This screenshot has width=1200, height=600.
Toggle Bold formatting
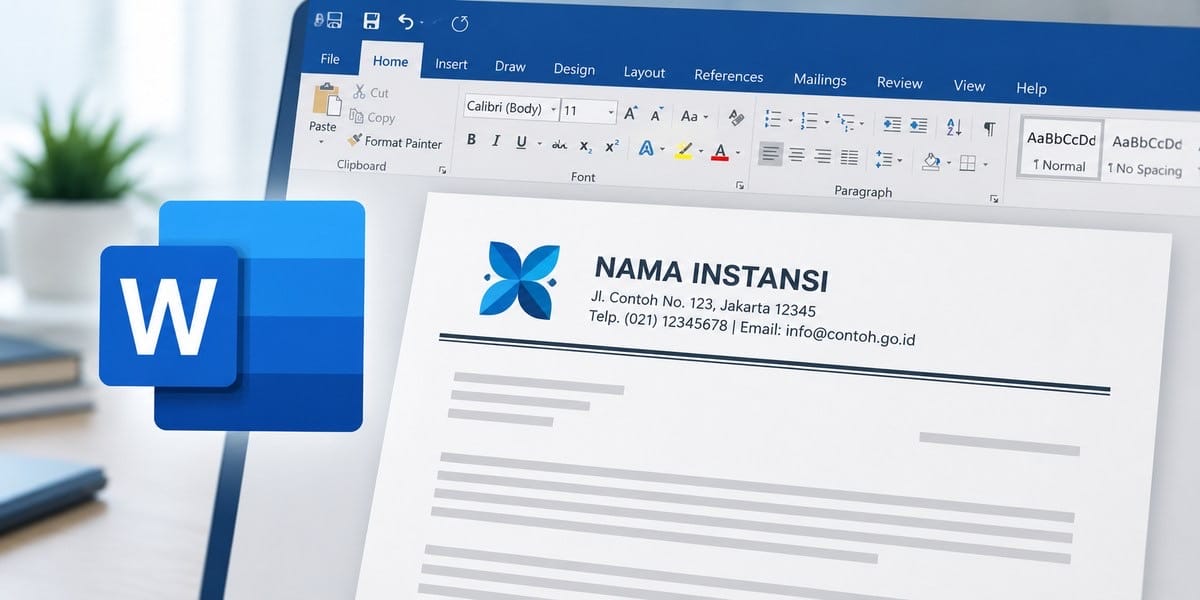point(471,140)
